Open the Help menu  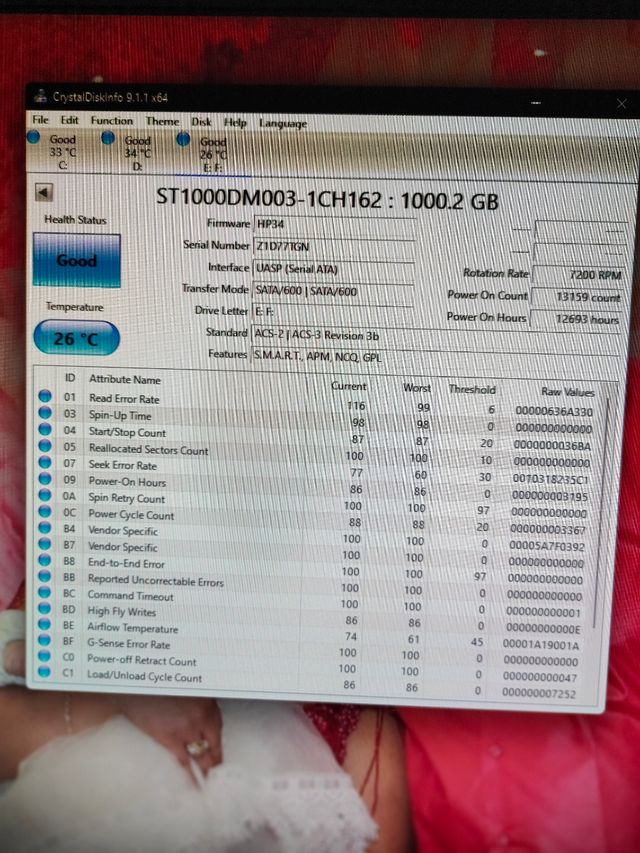(235, 123)
